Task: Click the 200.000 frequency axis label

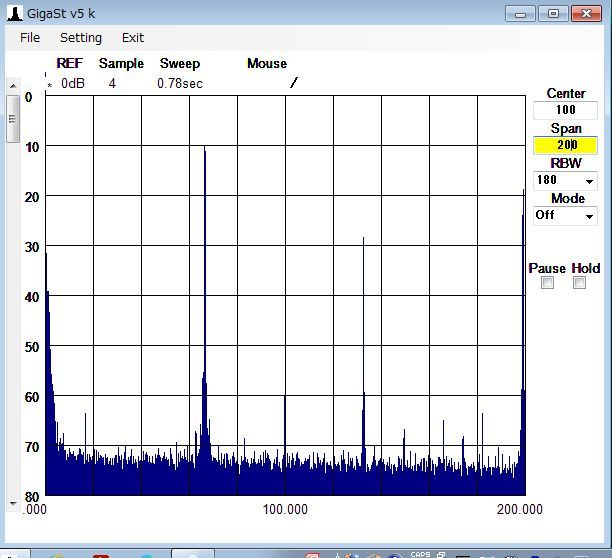Action: pos(519,510)
